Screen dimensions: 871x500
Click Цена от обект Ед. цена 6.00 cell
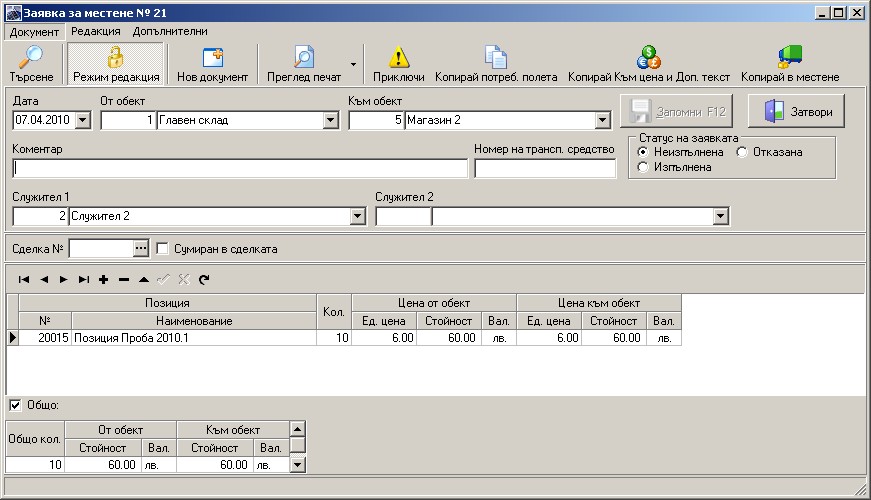tap(384, 337)
